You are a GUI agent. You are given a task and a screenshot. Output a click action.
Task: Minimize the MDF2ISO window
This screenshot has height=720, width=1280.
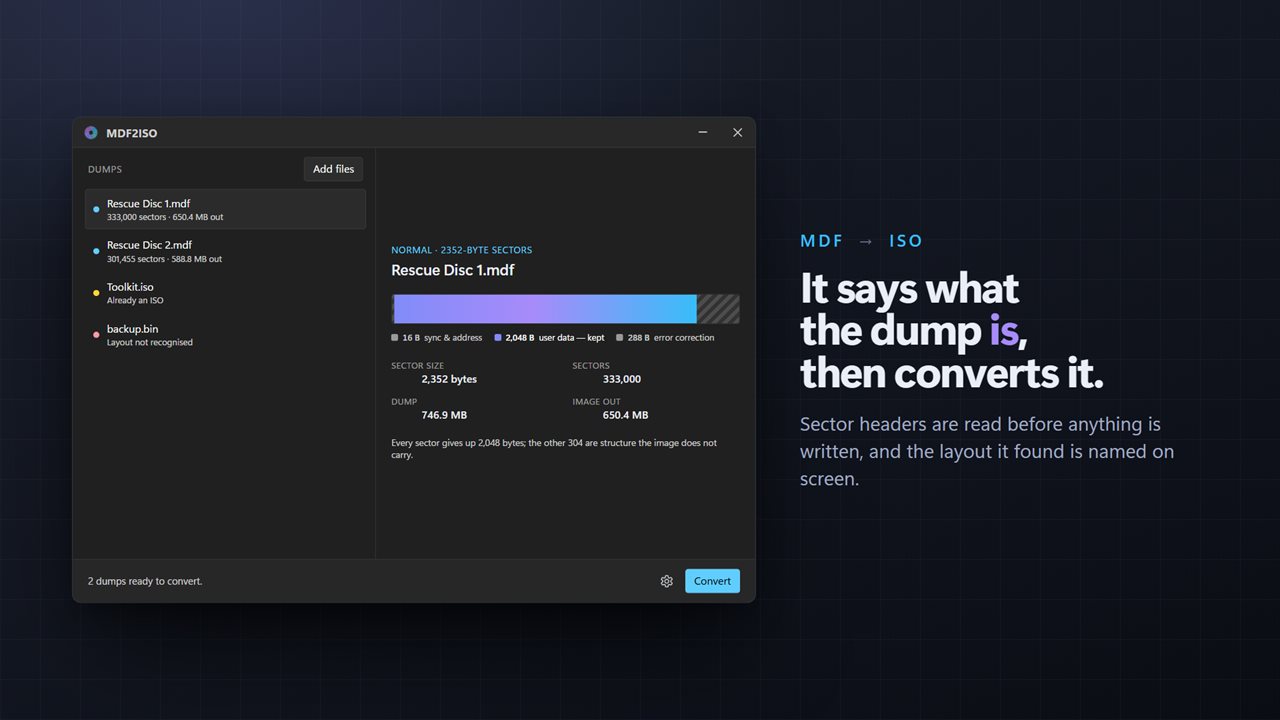[703, 132]
